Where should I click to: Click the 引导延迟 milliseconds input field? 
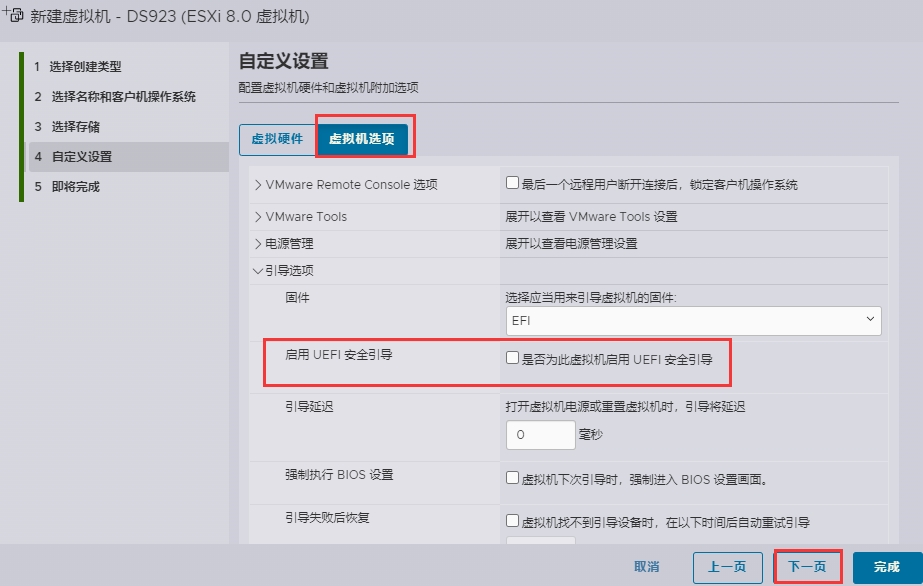(540, 434)
